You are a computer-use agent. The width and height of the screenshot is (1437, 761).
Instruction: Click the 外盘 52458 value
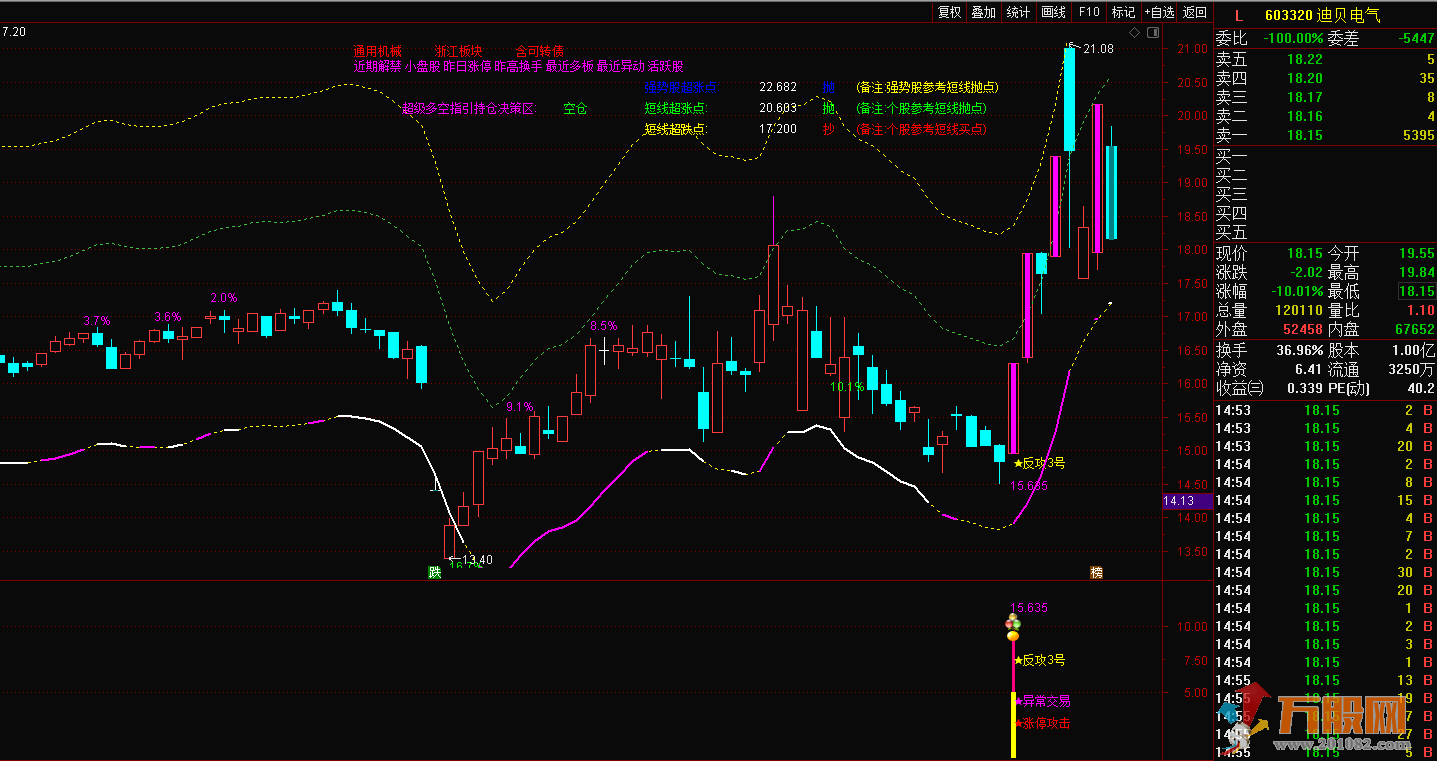[x=1302, y=329]
